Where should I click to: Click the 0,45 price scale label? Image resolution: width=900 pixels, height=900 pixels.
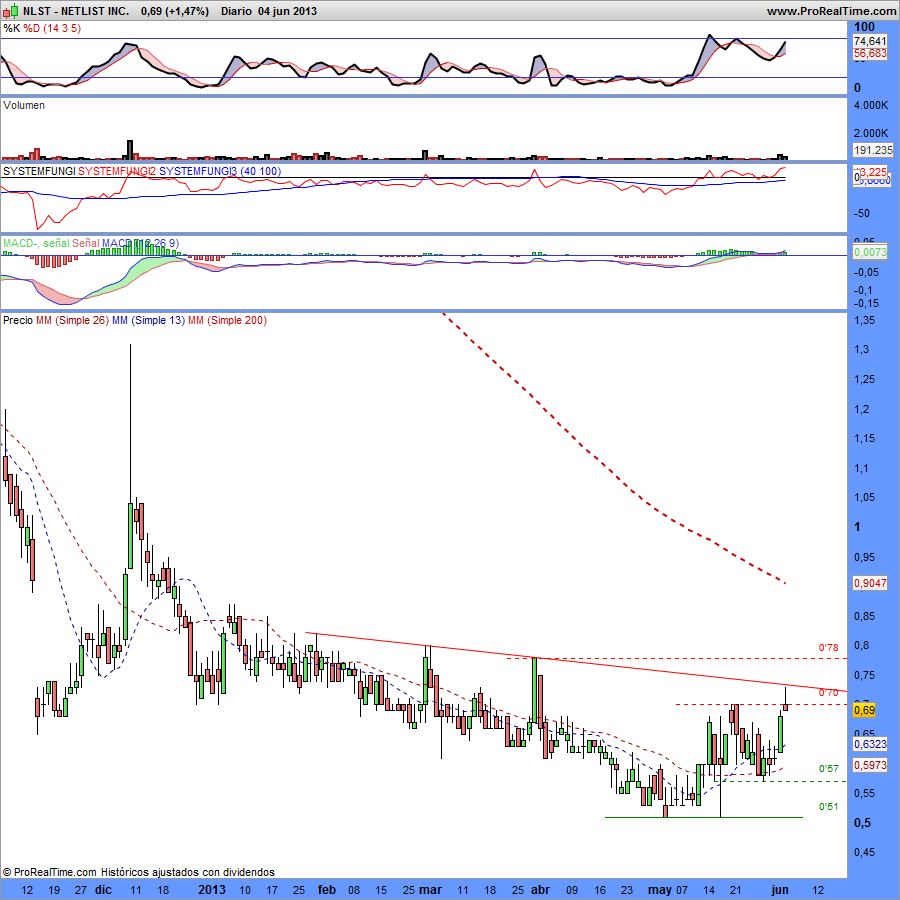click(865, 853)
